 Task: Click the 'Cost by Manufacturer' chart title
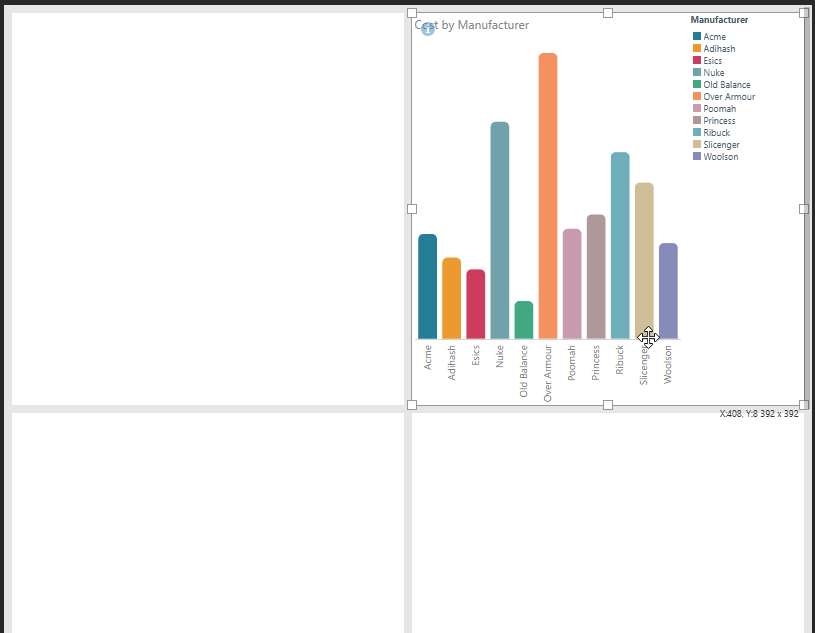pyautogui.click(x=471, y=25)
